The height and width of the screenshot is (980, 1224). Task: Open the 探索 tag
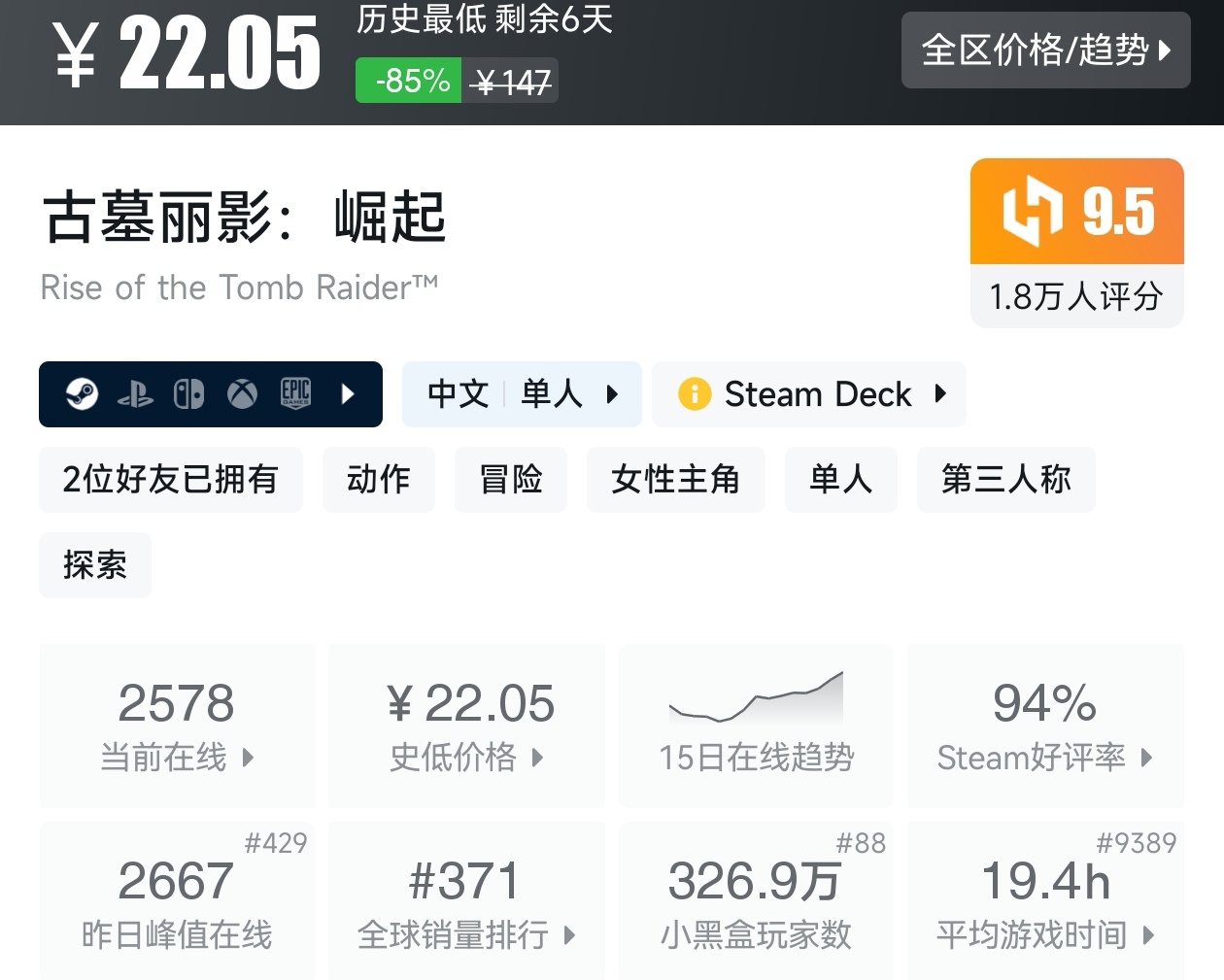coord(95,565)
